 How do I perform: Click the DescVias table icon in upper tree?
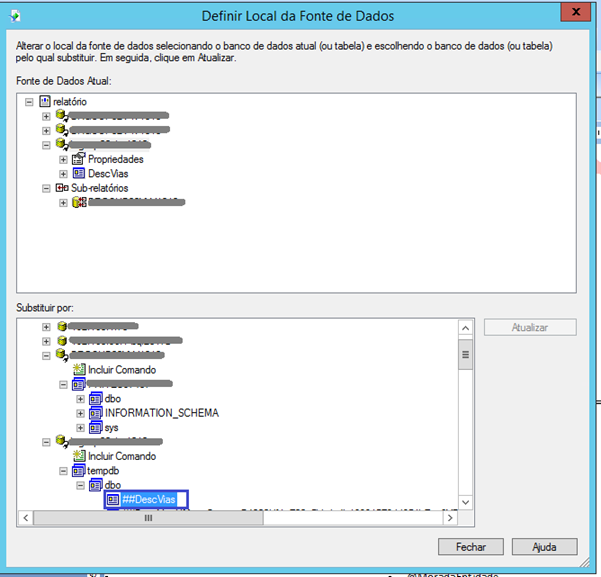[x=79, y=173]
